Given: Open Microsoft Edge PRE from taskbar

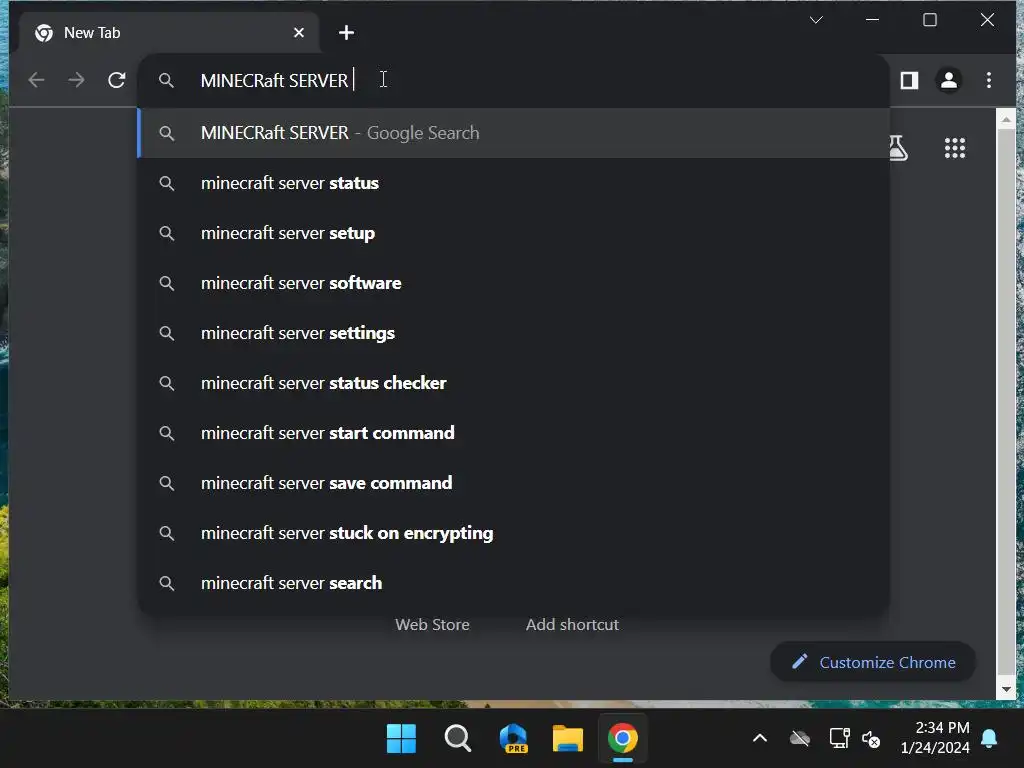Looking at the screenshot, I should pos(513,739).
